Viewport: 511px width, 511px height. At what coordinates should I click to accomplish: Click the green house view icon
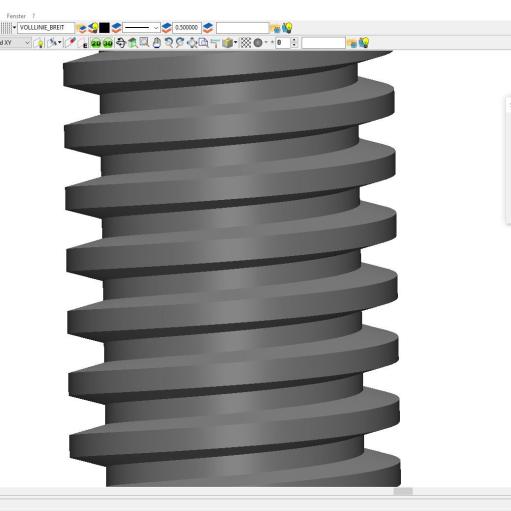click(x=133, y=43)
